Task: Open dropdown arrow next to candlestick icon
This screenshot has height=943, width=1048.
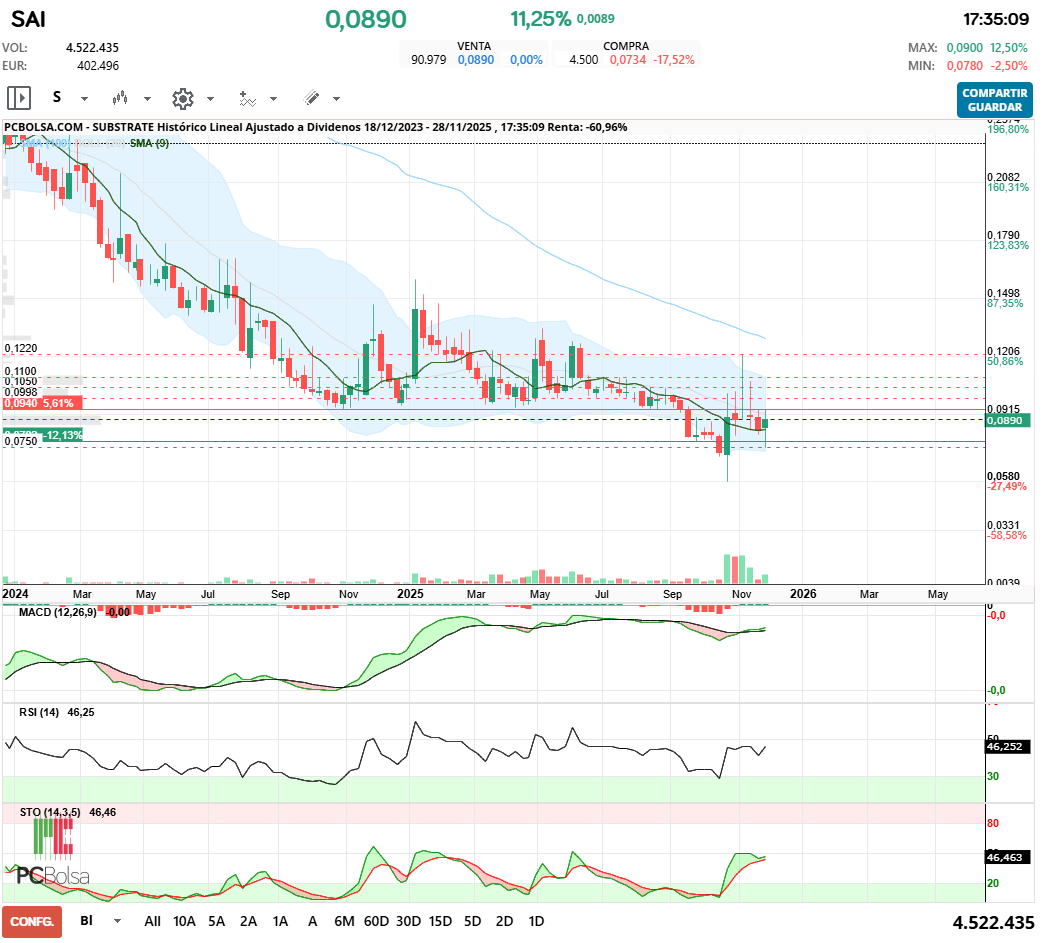Action: point(147,99)
